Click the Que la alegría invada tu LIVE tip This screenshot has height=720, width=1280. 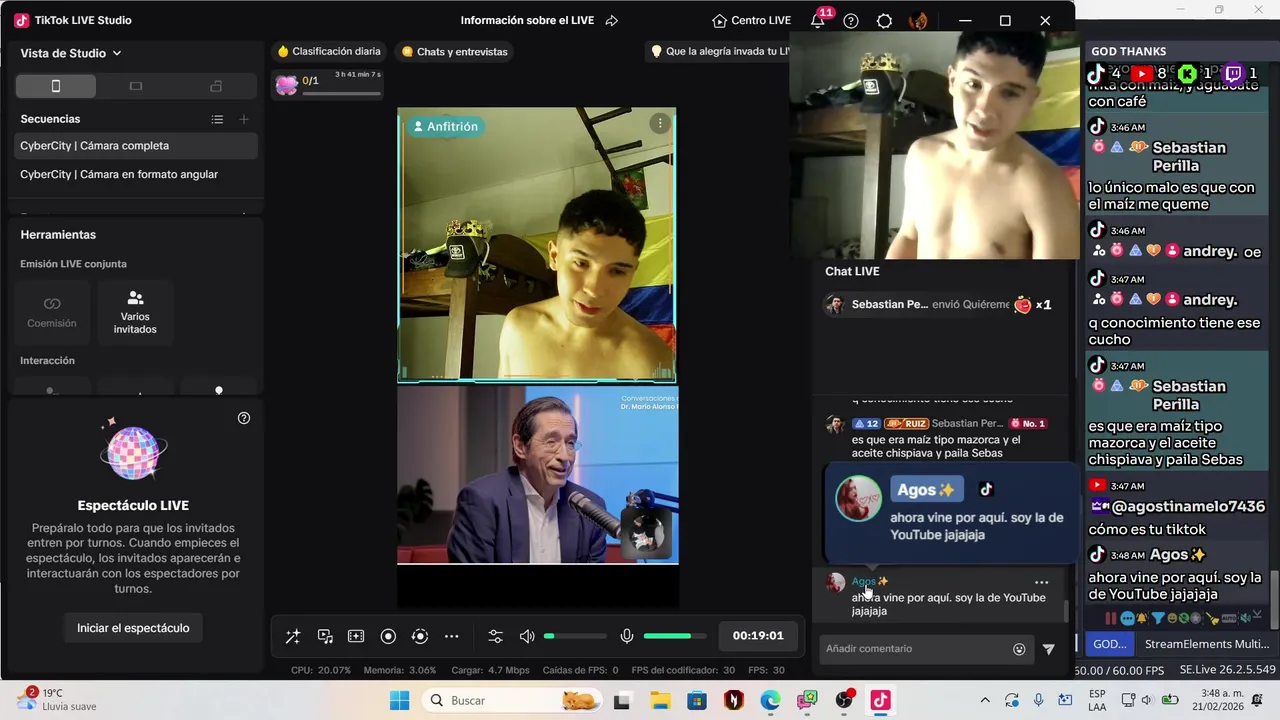[x=720, y=51]
